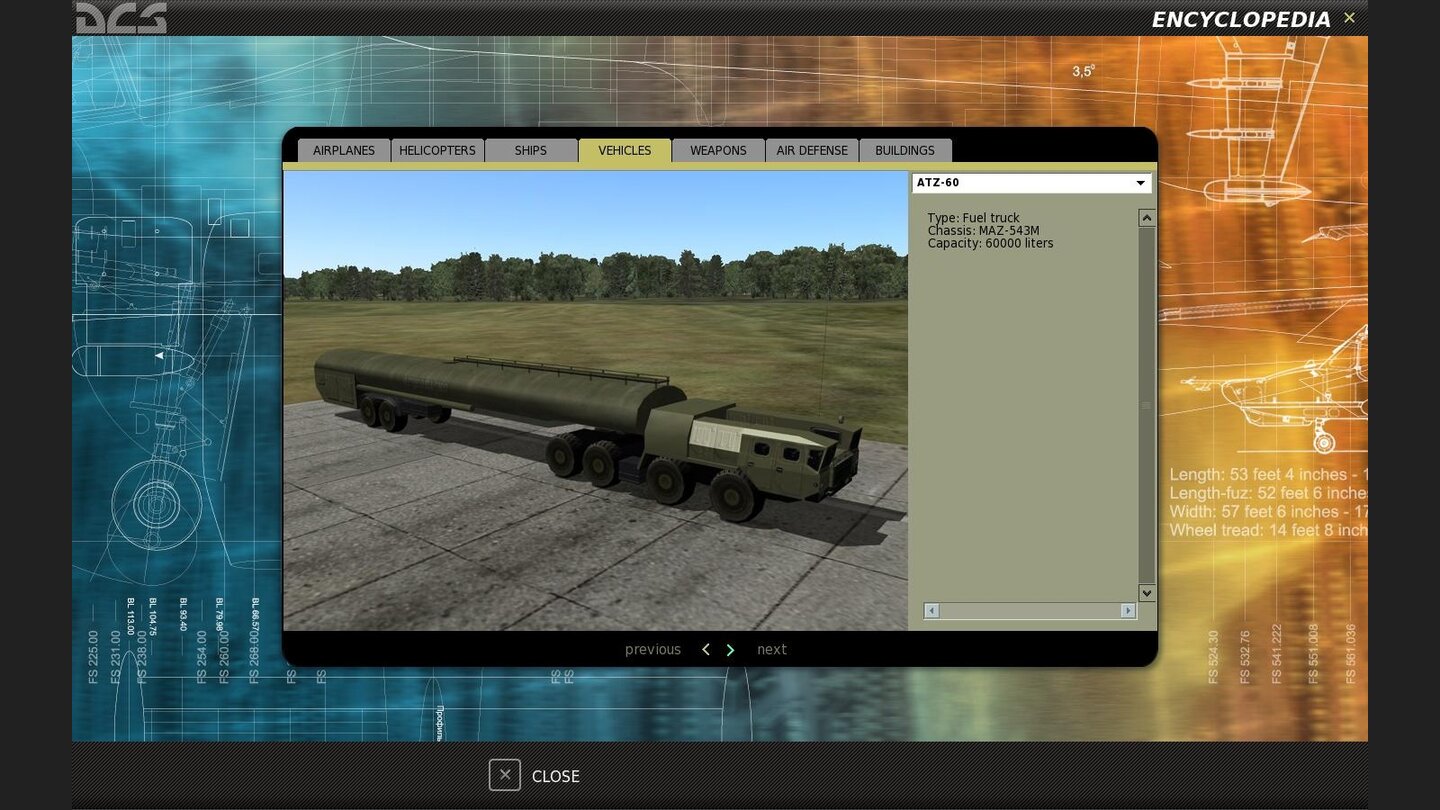Click the ENCYCLOPEDIA title text

click(x=1241, y=20)
